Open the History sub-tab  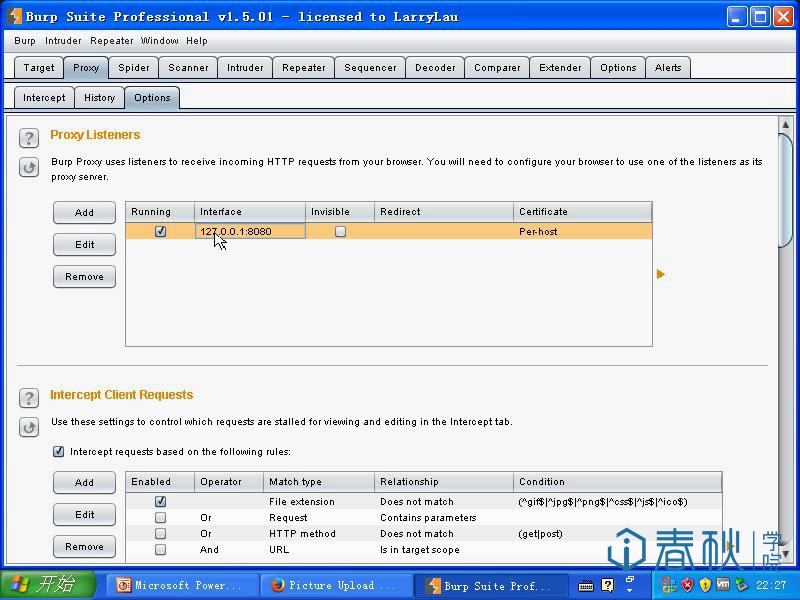[99, 97]
